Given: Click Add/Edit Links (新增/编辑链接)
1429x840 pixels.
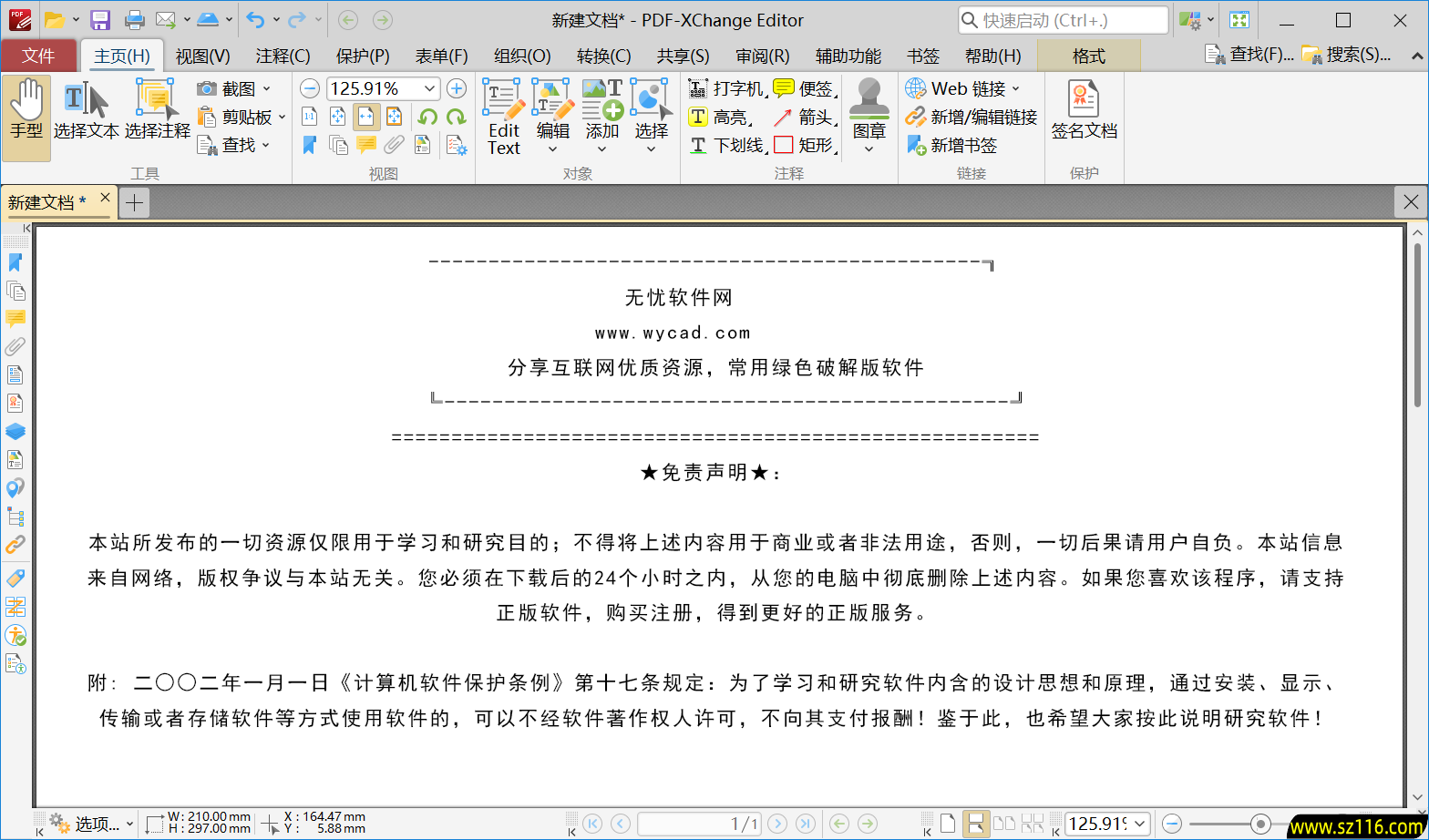Looking at the screenshot, I should coord(972,117).
